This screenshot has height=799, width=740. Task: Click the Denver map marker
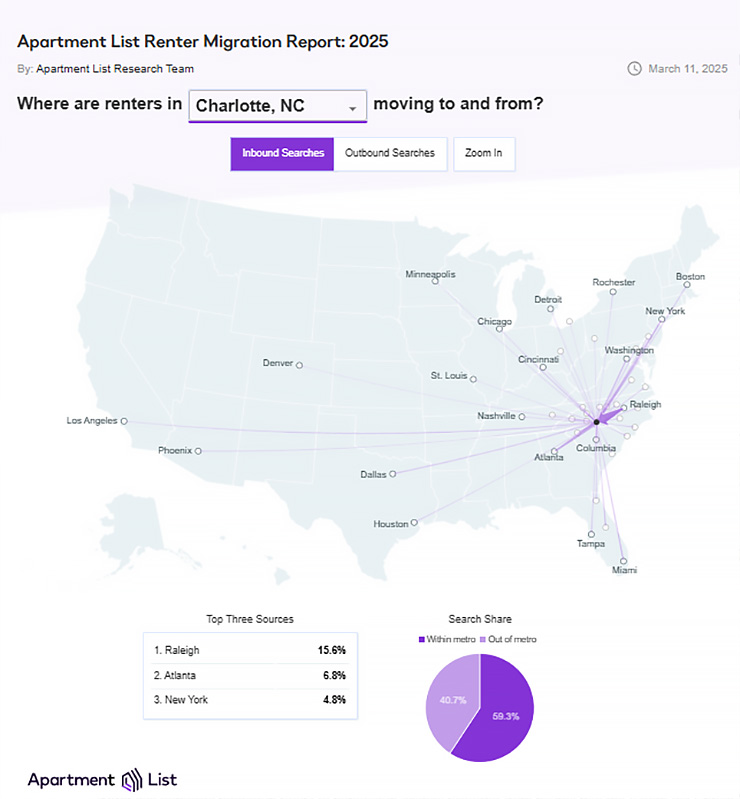click(x=299, y=365)
